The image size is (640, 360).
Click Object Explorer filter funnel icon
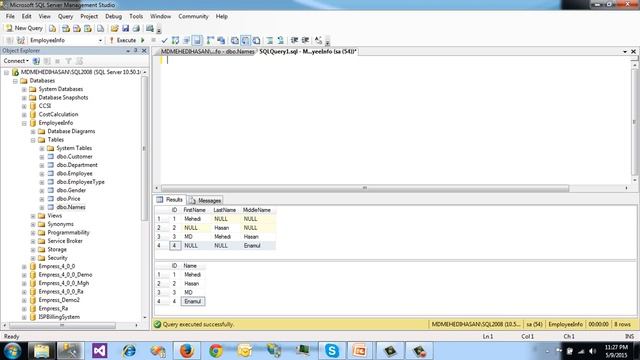click(x=68, y=61)
